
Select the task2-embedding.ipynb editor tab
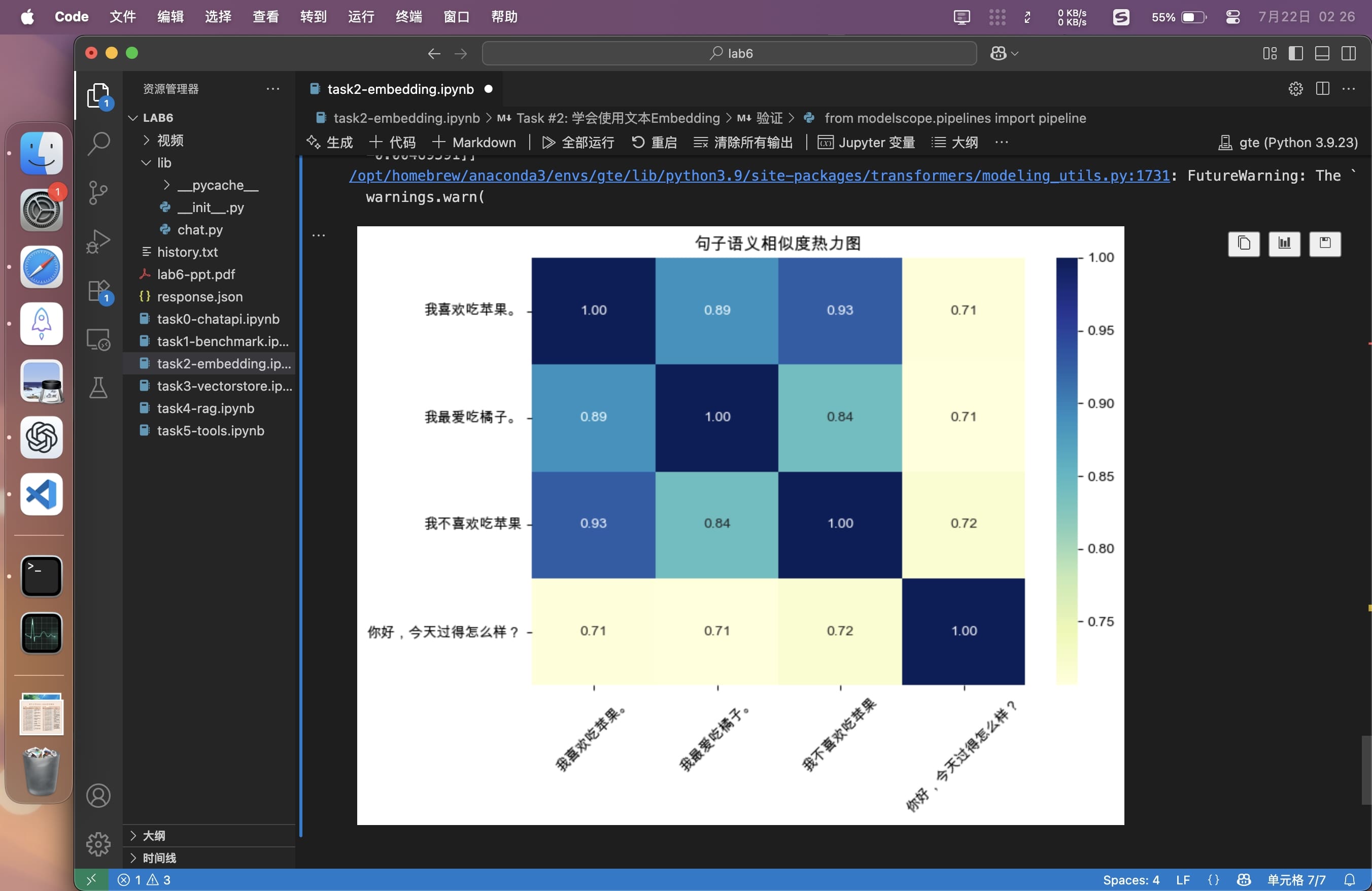(x=400, y=89)
